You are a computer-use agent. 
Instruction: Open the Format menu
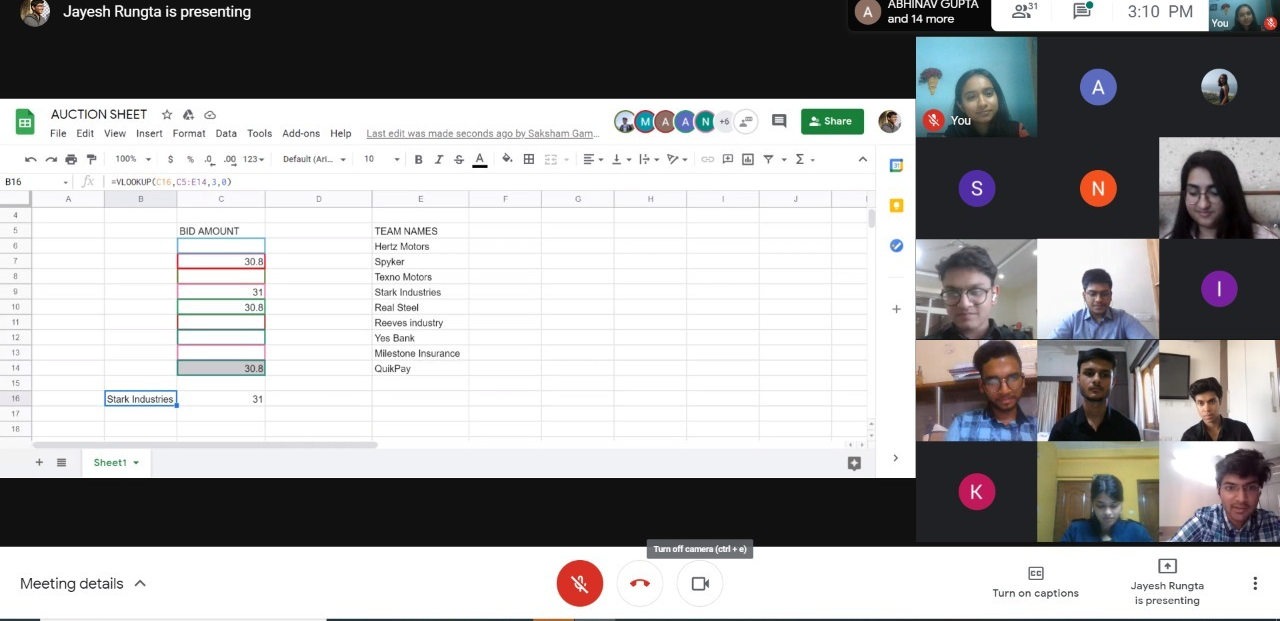point(189,133)
